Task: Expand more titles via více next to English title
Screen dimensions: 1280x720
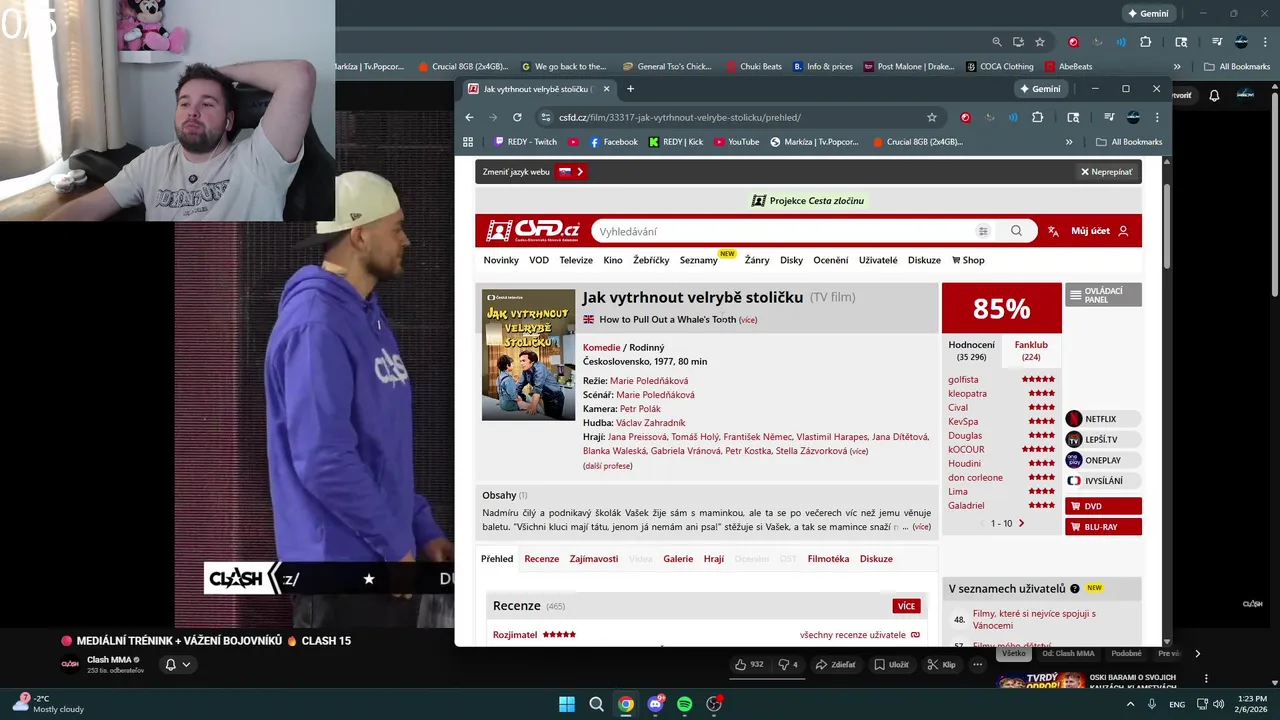Action: coord(748,320)
